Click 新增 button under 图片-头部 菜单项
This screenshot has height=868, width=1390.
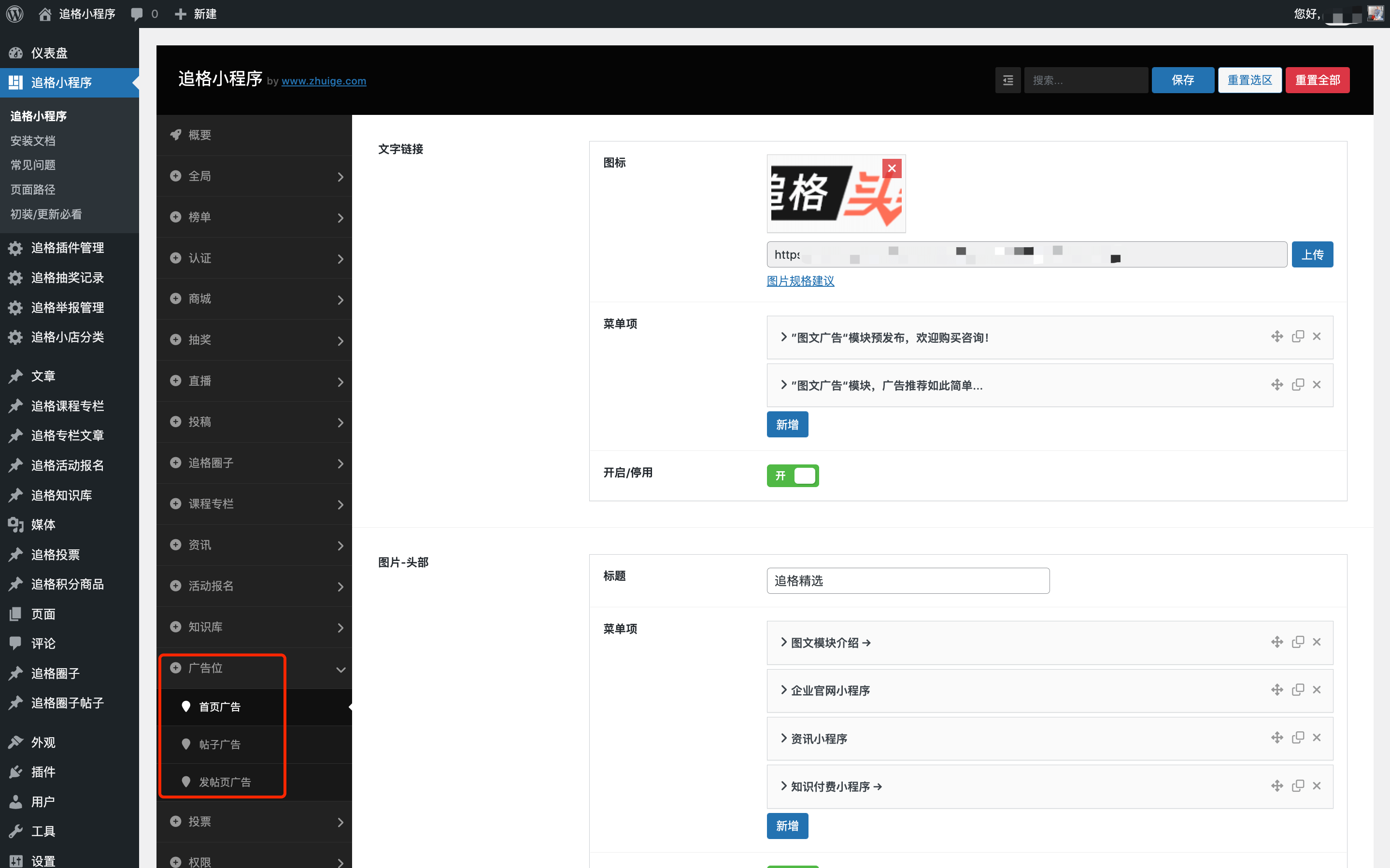[787, 826]
